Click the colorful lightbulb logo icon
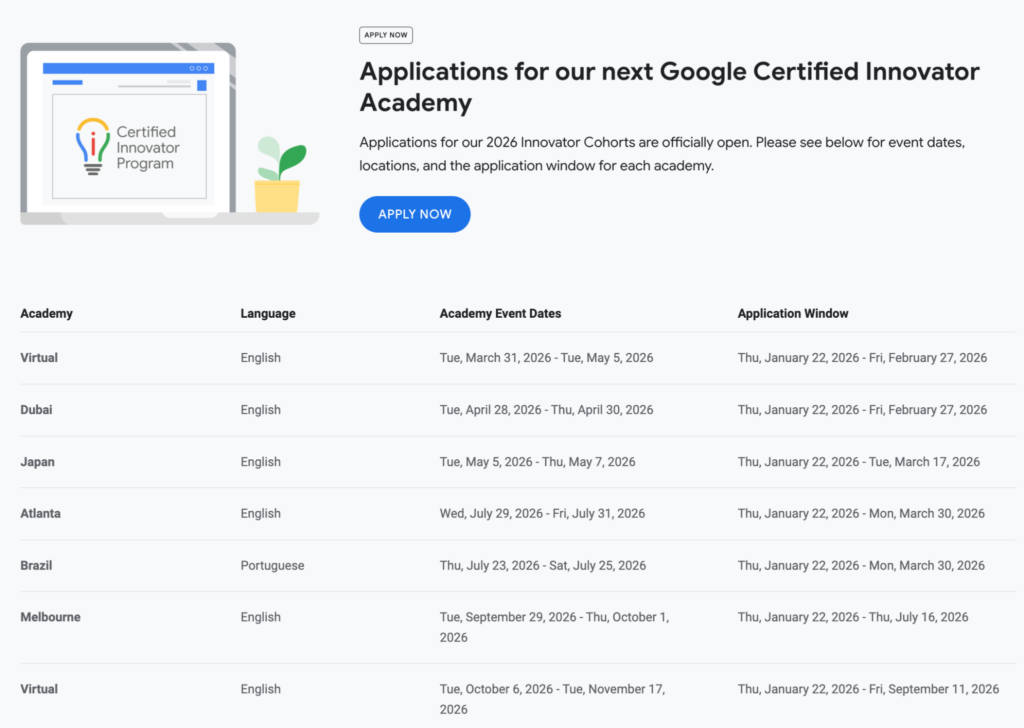The height and width of the screenshot is (728, 1024). [93, 146]
